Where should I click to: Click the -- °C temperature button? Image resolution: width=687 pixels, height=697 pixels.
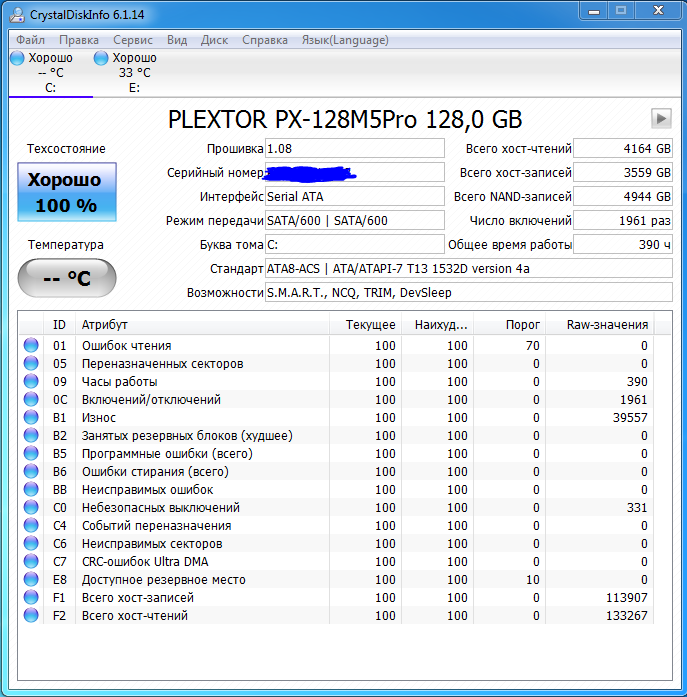click(x=67, y=278)
